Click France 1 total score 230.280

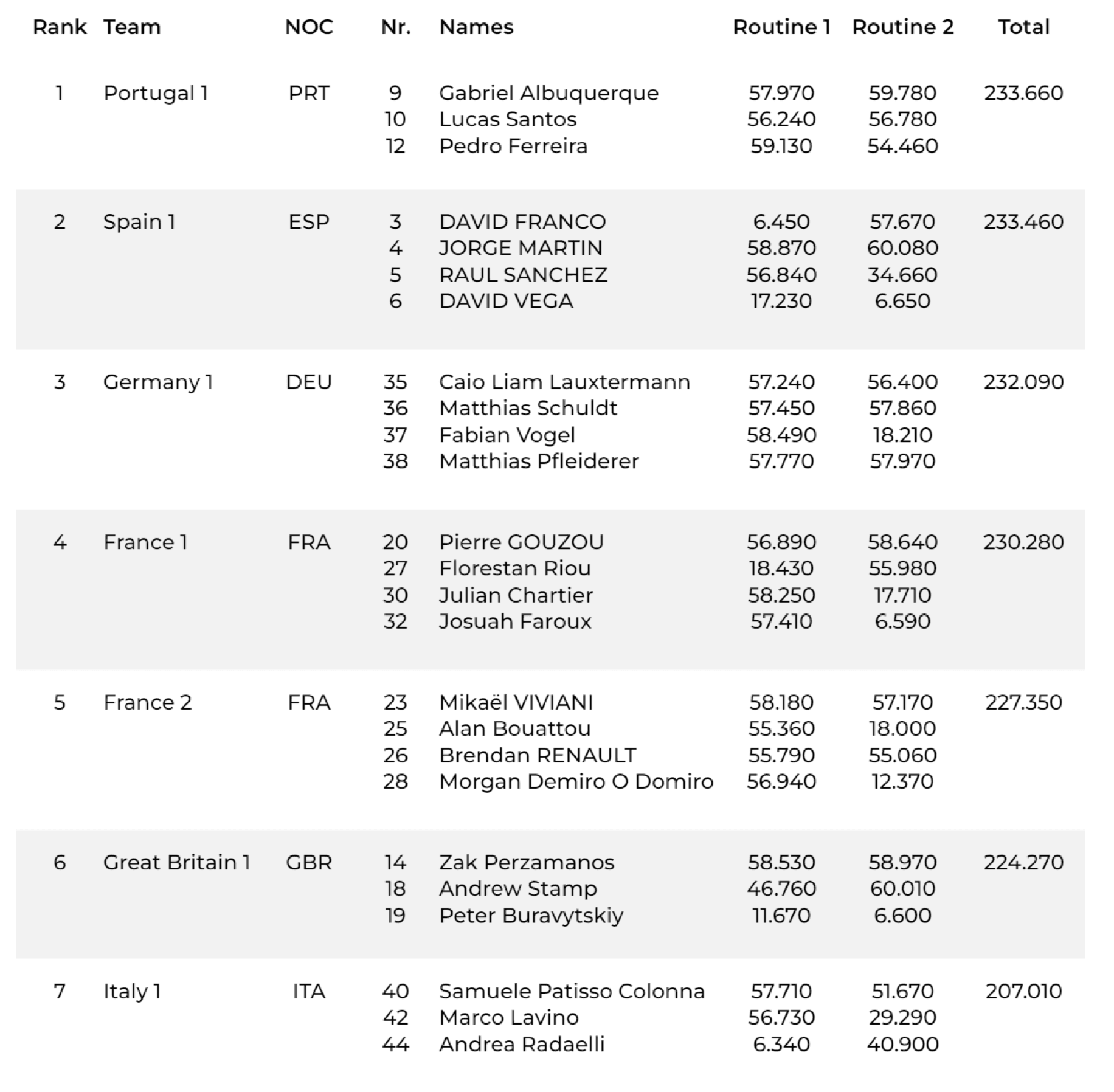click(1023, 542)
